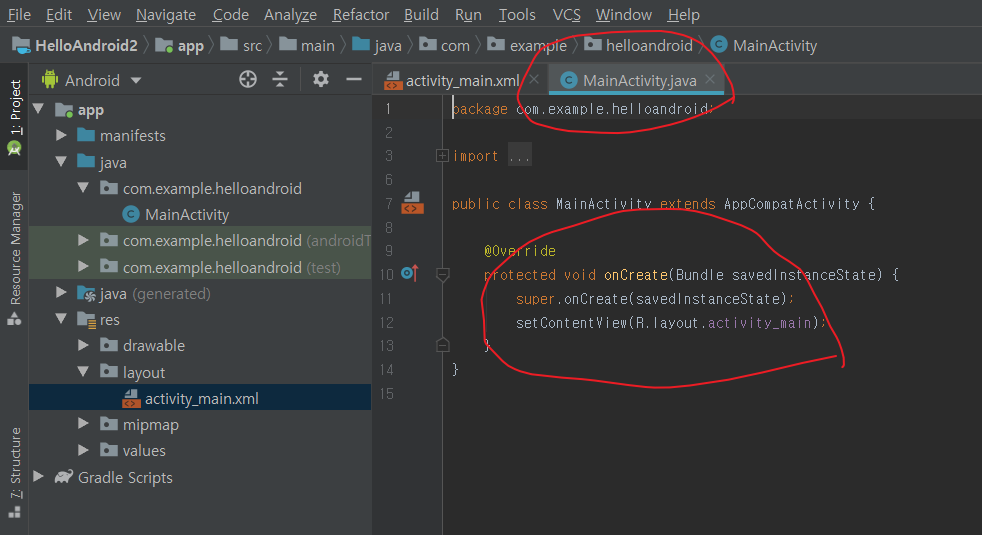This screenshot has width=982, height=535.
Task: Click the Android robot icon in panel header
Action: [x=49, y=80]
